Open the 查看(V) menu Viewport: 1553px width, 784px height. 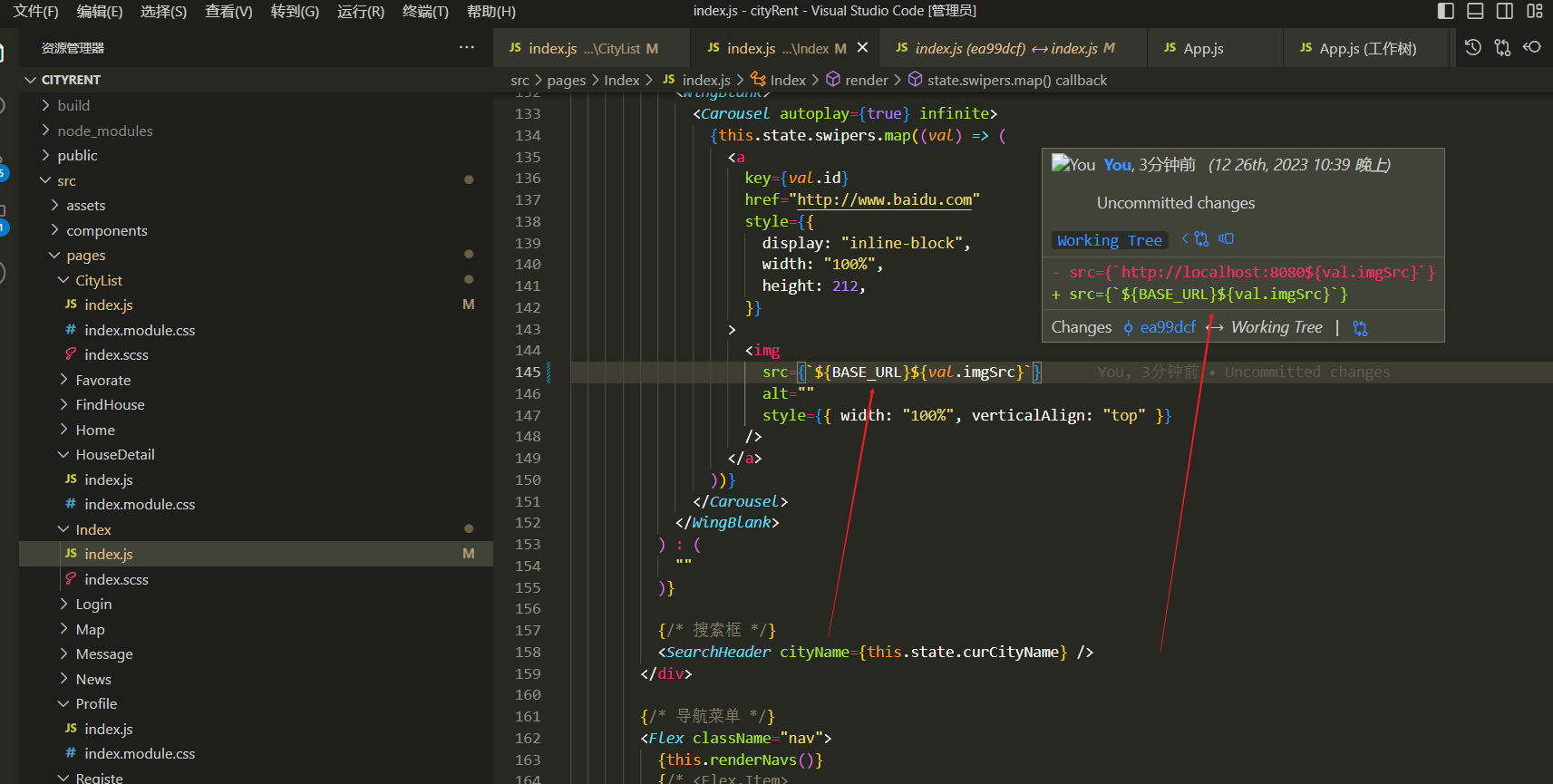(x=228, y=11)
